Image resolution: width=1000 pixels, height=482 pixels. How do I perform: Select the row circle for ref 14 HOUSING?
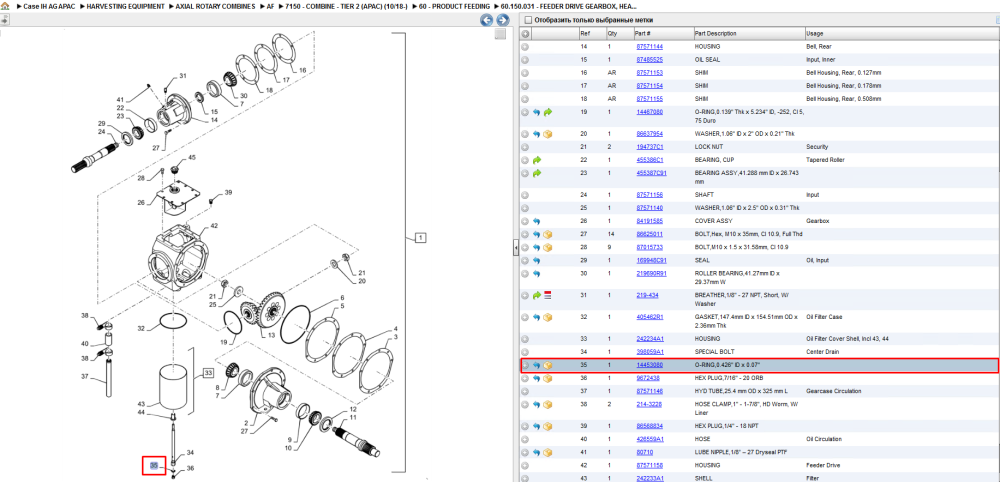526,47
